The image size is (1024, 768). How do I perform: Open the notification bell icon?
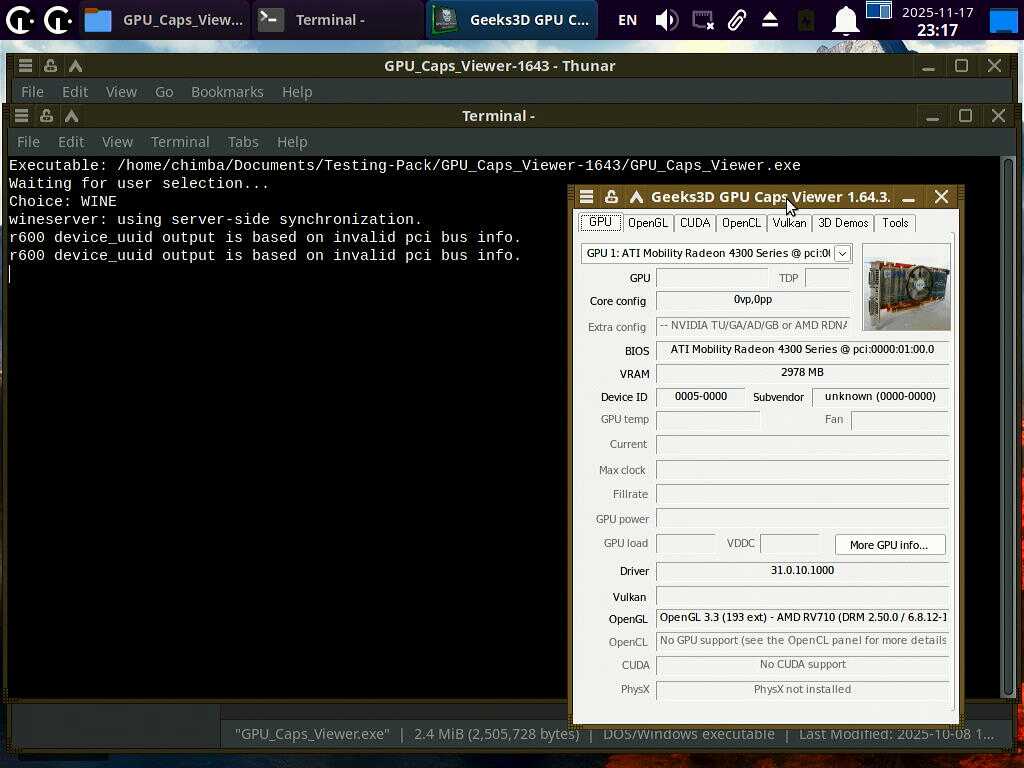pyautogui.click(x=845, y=21)
